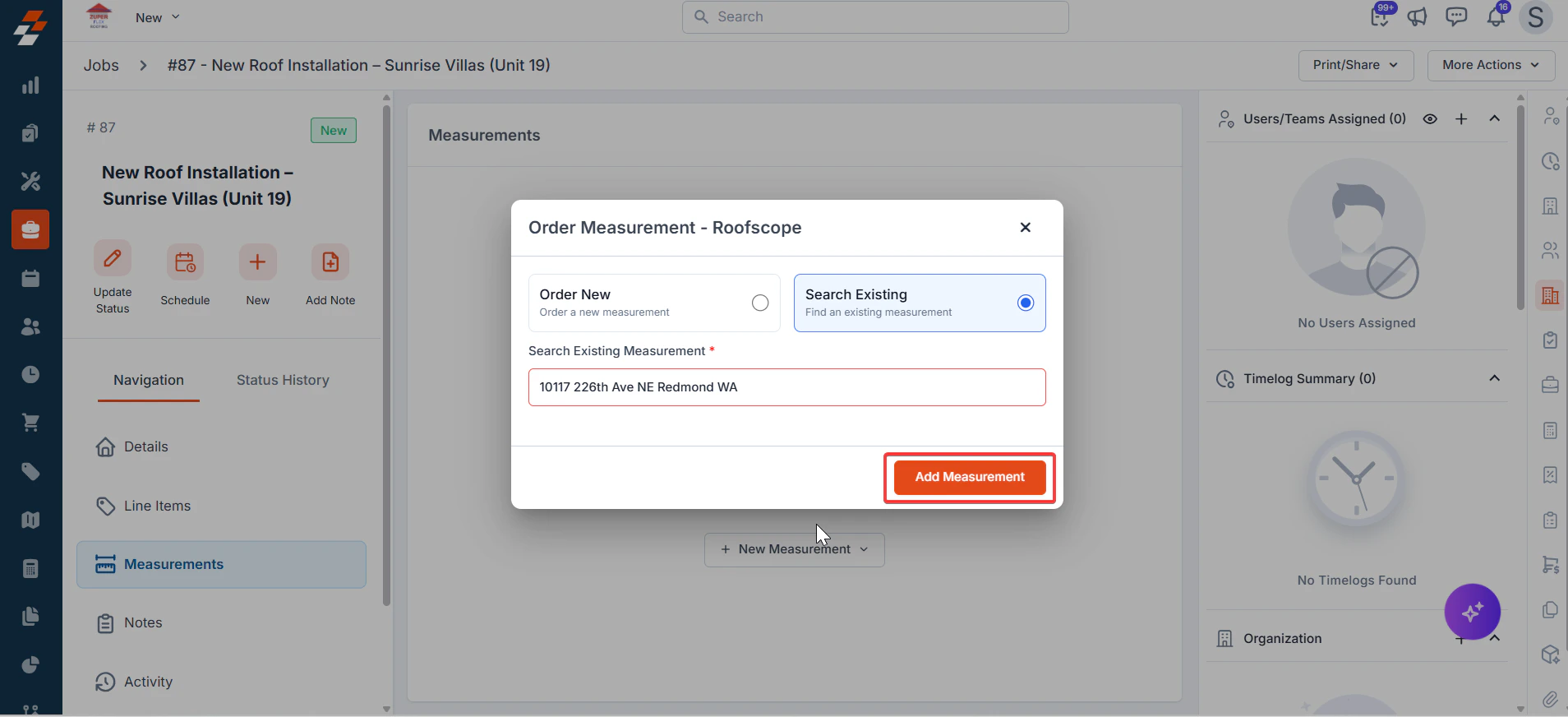Go to Jobs breadcrumb link
The width and height of the screenshot is (1568, 717).
(x=101, y=66)
